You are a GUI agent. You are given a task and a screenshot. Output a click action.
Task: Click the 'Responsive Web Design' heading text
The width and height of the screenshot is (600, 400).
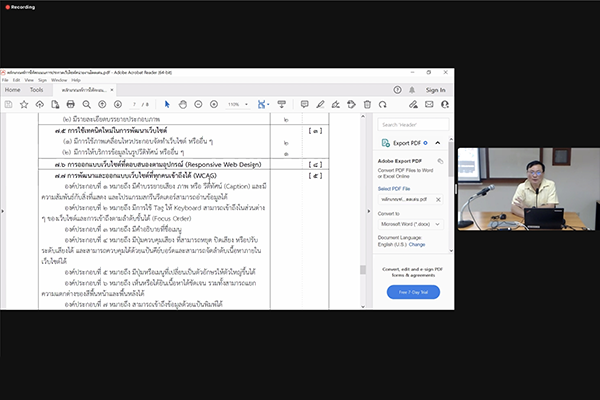(x=223, y=164)
